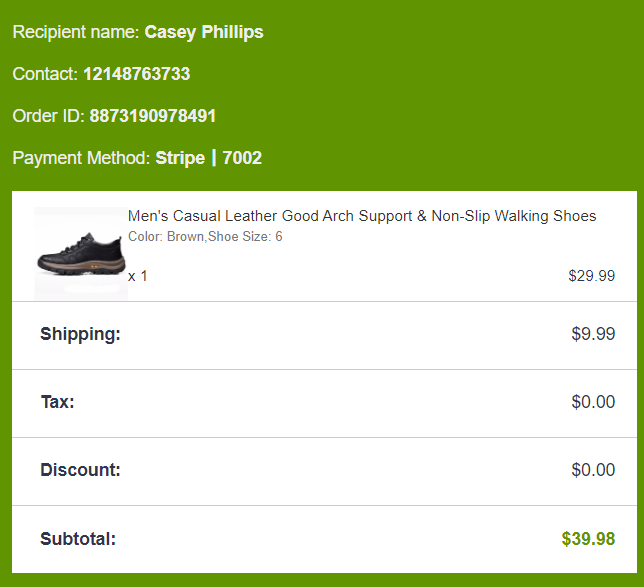Click the order ID 8873190978491
The image size is (644, 587).
coord(152,116)
